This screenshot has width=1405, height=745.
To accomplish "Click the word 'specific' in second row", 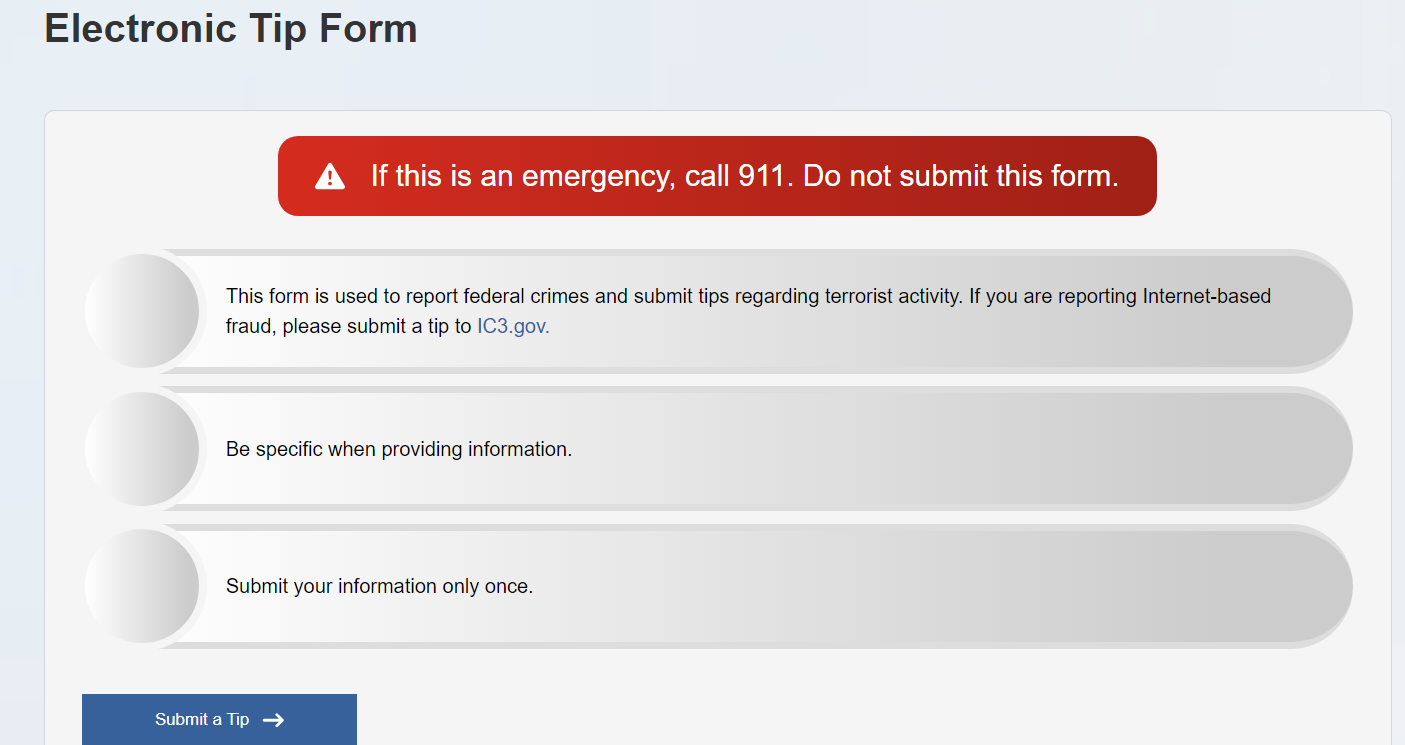I will point(289,449).
